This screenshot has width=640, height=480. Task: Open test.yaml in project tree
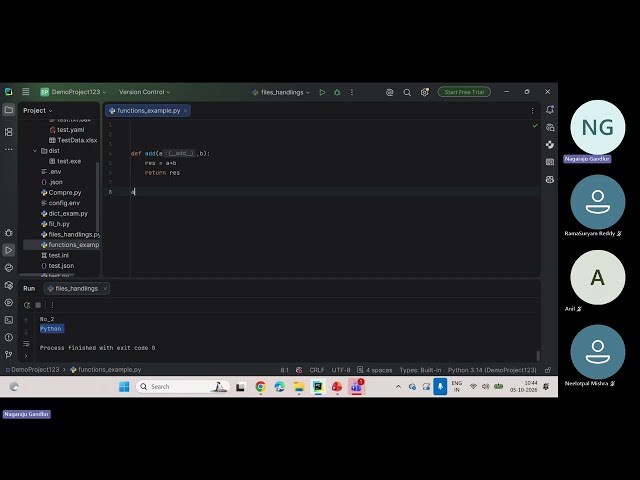pyautogui.click(x=67, y=130)
